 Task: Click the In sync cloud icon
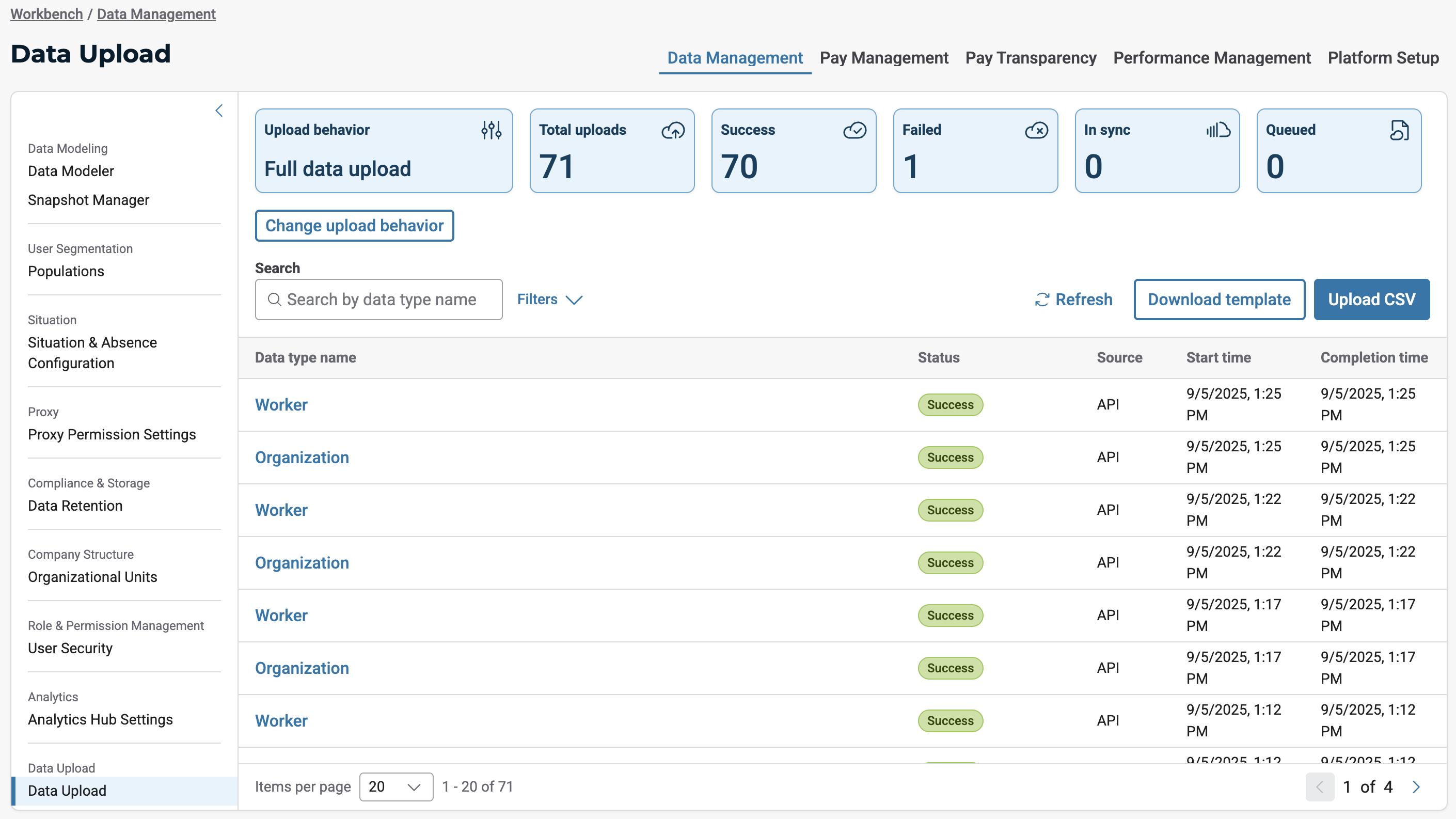click(x=1218, y=130)
